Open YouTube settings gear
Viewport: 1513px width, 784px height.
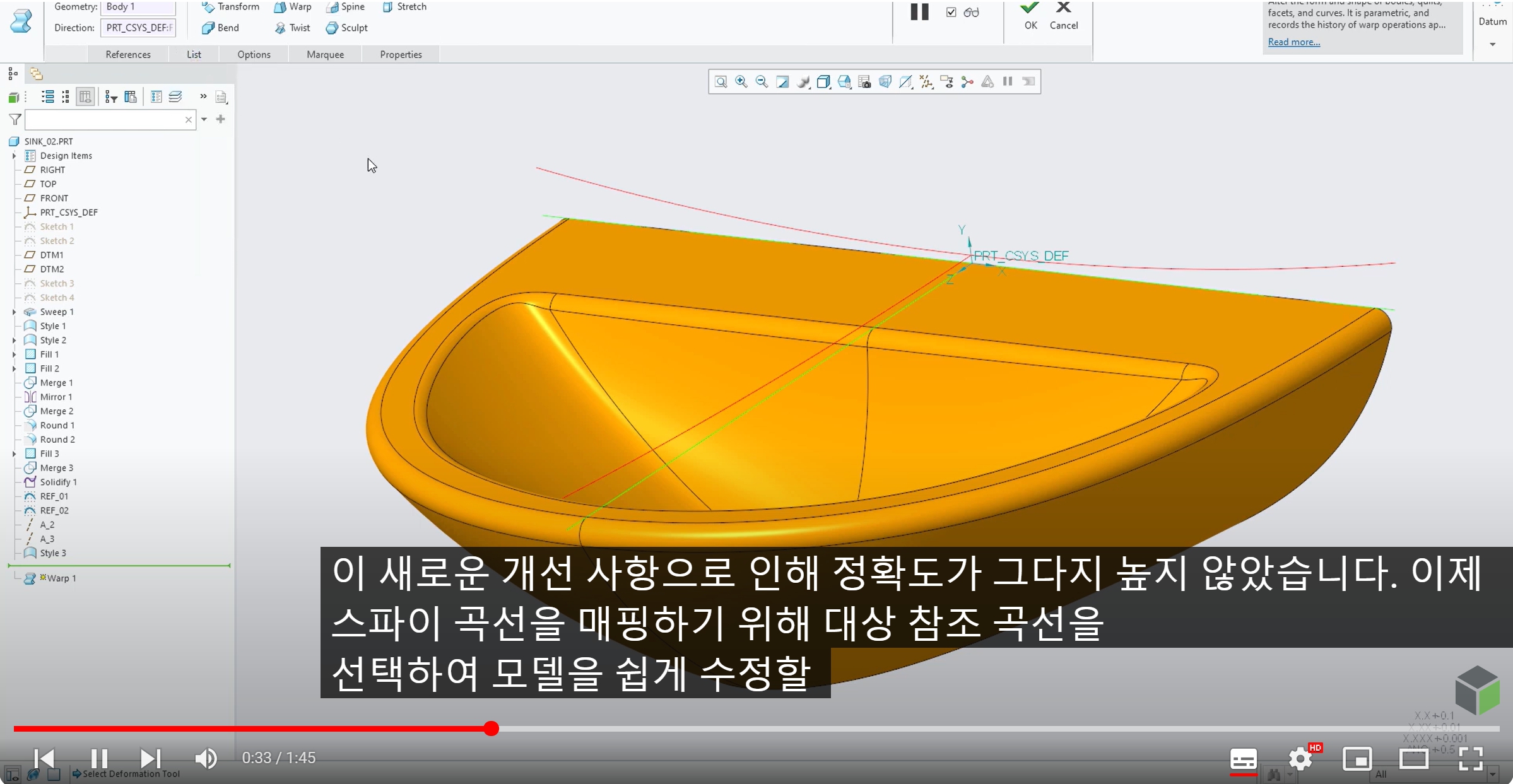pos(1300,759)
